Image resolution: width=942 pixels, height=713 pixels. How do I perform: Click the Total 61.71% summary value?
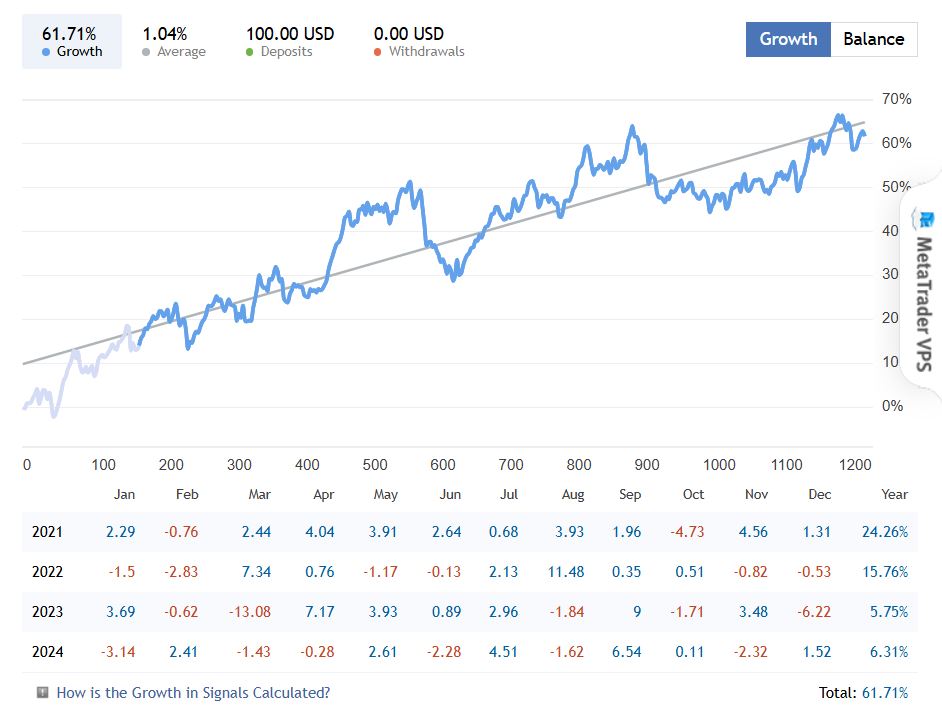[x=863, y=692]
